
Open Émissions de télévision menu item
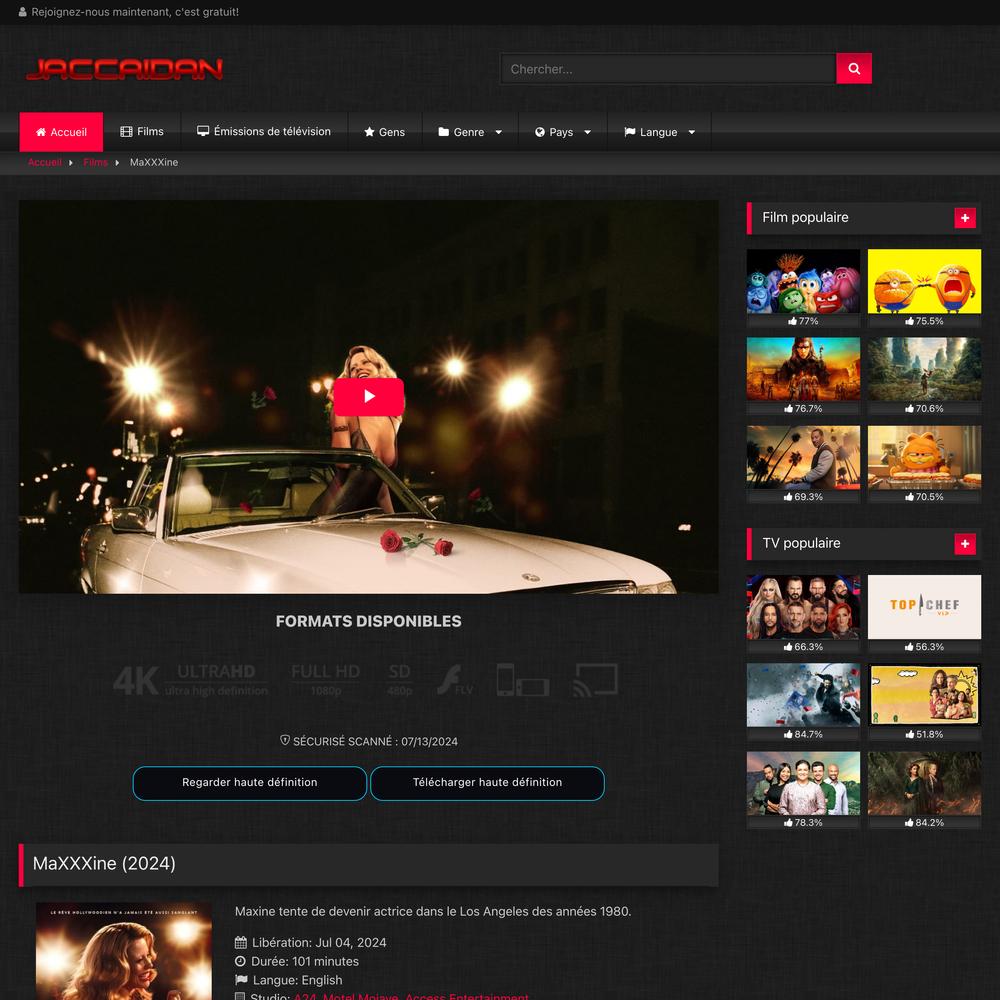point(264,131)
